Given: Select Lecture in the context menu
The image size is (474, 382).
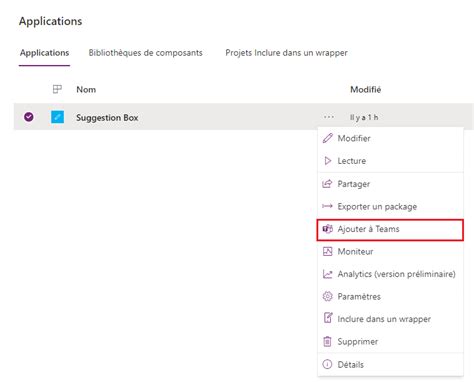Looking at the screenshot, I should [390, 161].
